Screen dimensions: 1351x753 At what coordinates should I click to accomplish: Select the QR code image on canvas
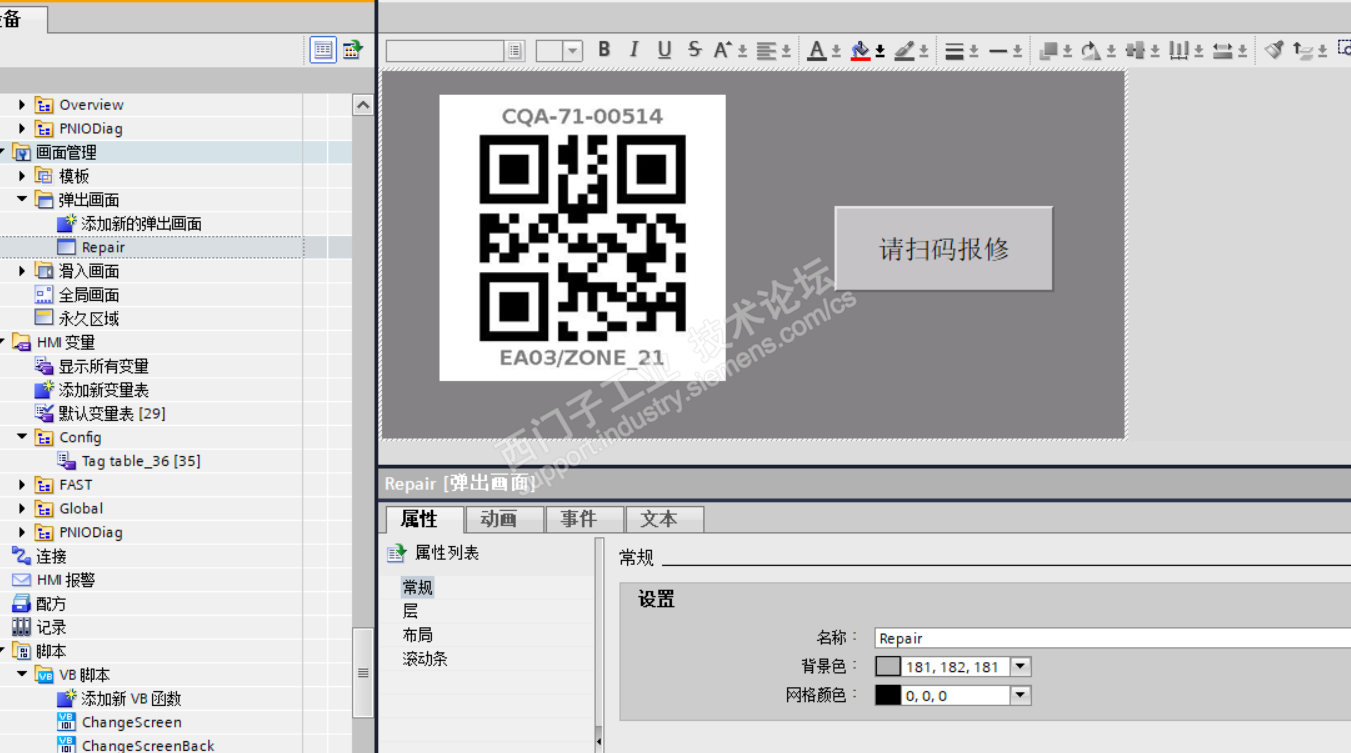pos(582,238)
